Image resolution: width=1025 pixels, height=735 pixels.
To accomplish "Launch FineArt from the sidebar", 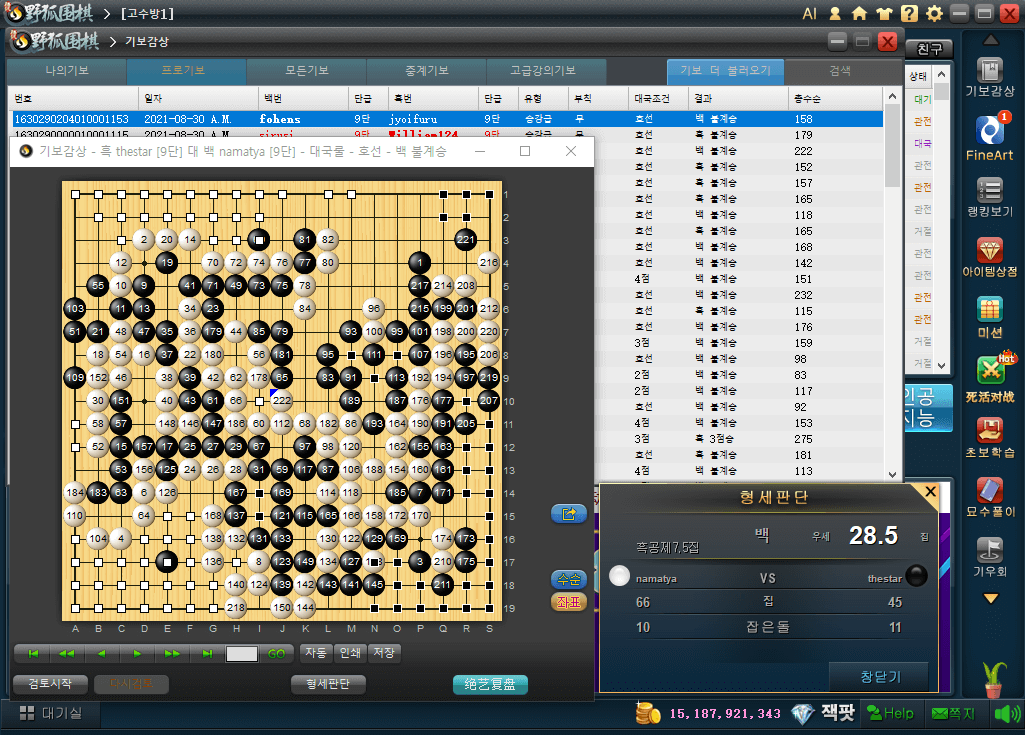I will [x=990, y=138].
